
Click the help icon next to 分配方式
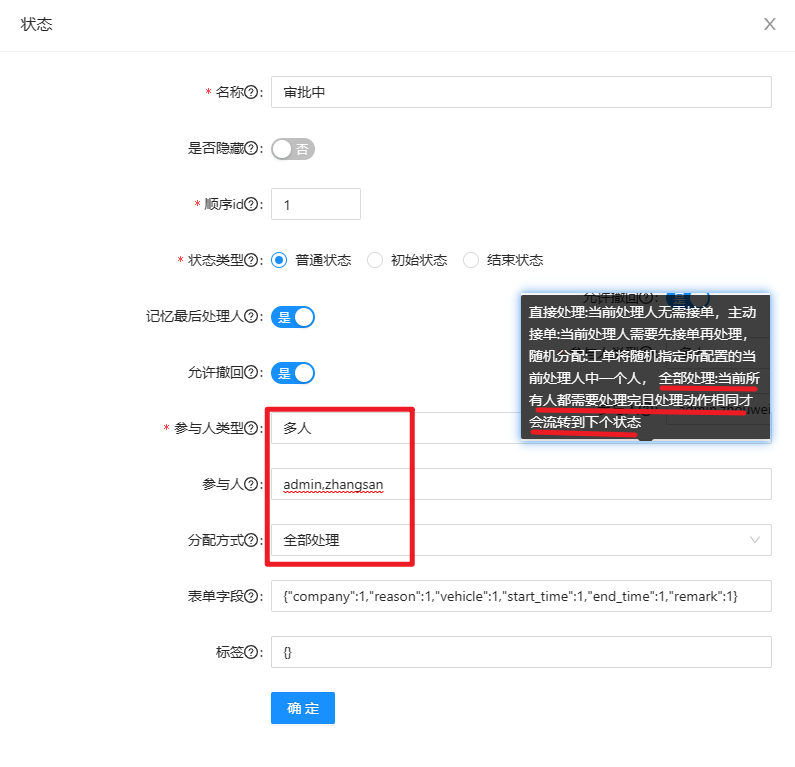pyautogui.click(x=251, y=540)
